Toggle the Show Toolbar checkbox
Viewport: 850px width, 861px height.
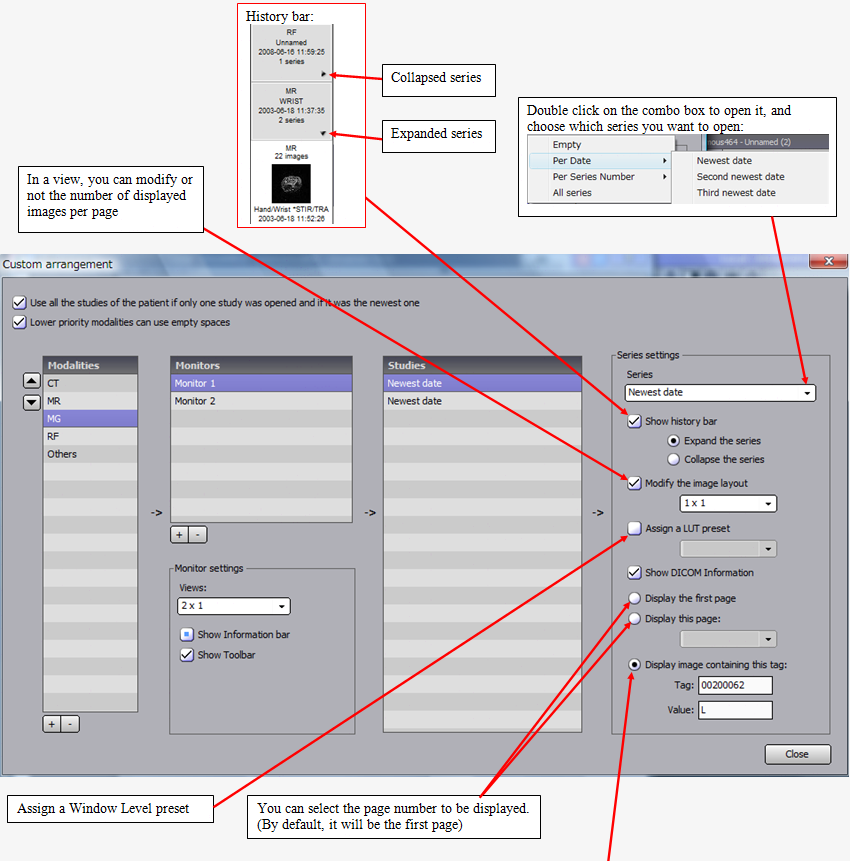point(186,655)
